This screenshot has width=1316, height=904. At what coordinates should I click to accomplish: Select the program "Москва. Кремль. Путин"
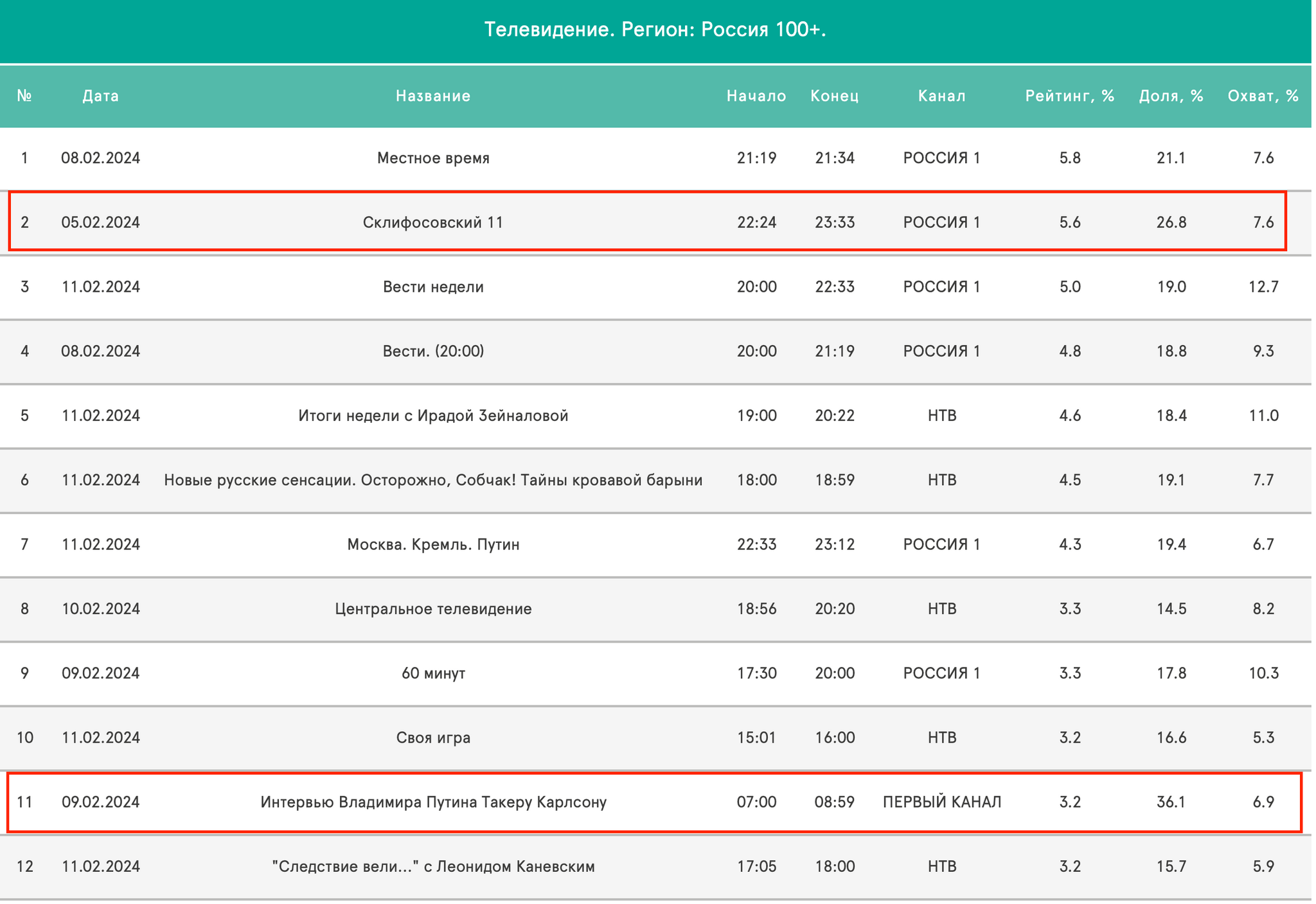click(x=433, y=544)
